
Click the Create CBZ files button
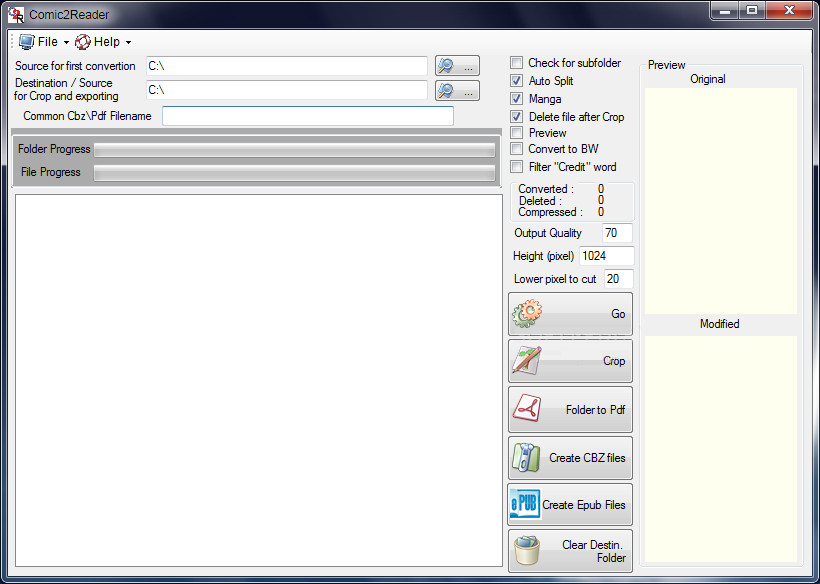point(571,458)
